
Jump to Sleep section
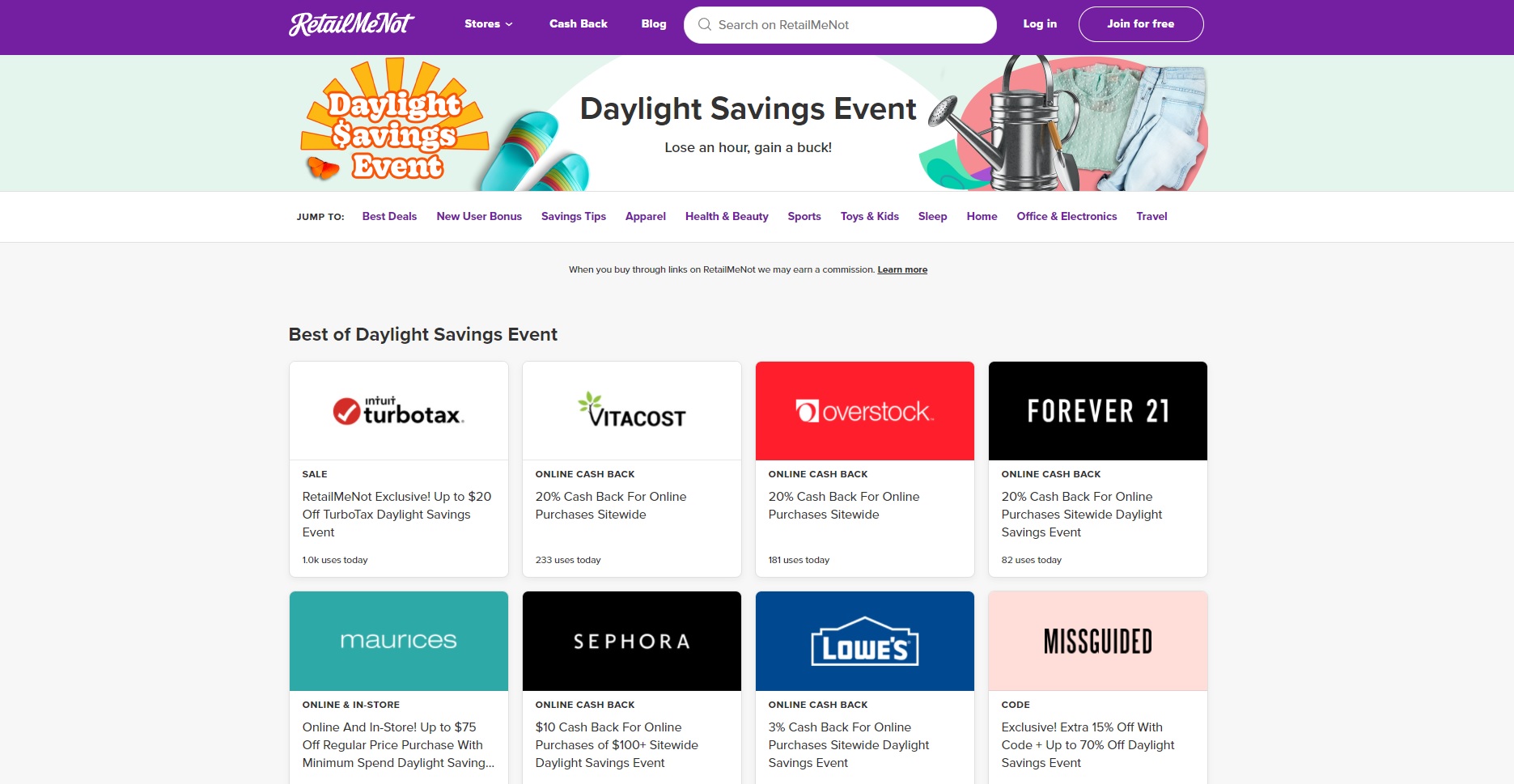click(x=932, y=216)
